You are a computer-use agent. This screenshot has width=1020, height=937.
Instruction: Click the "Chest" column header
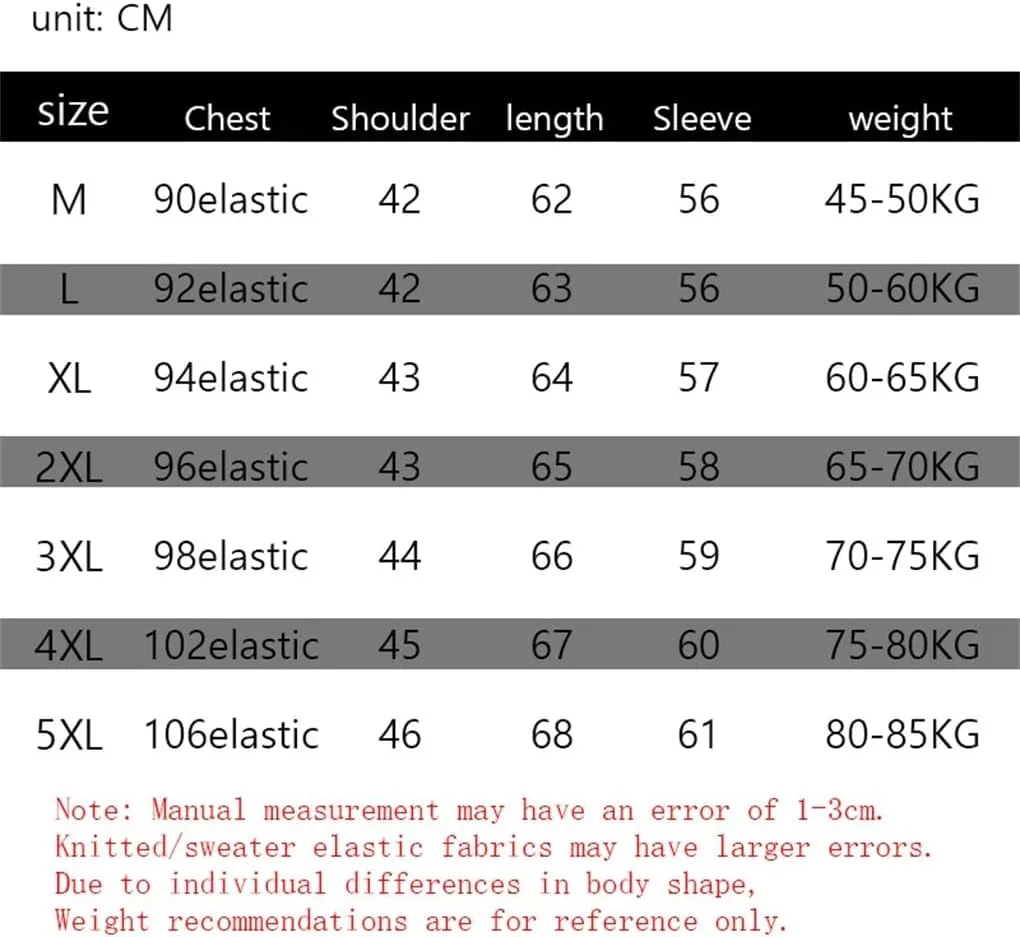pos(227,118)
